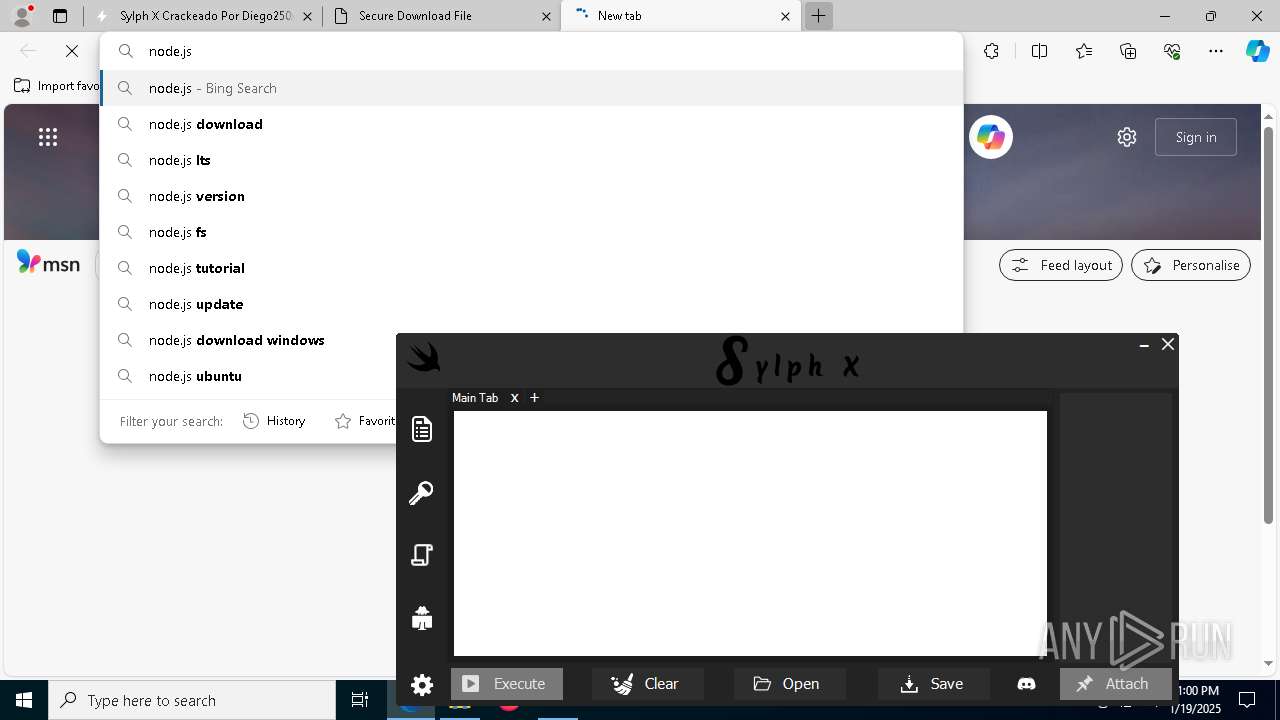Click taskbar search box
1280x720 pixels.
pyautogui.click(x=192, y=700)
